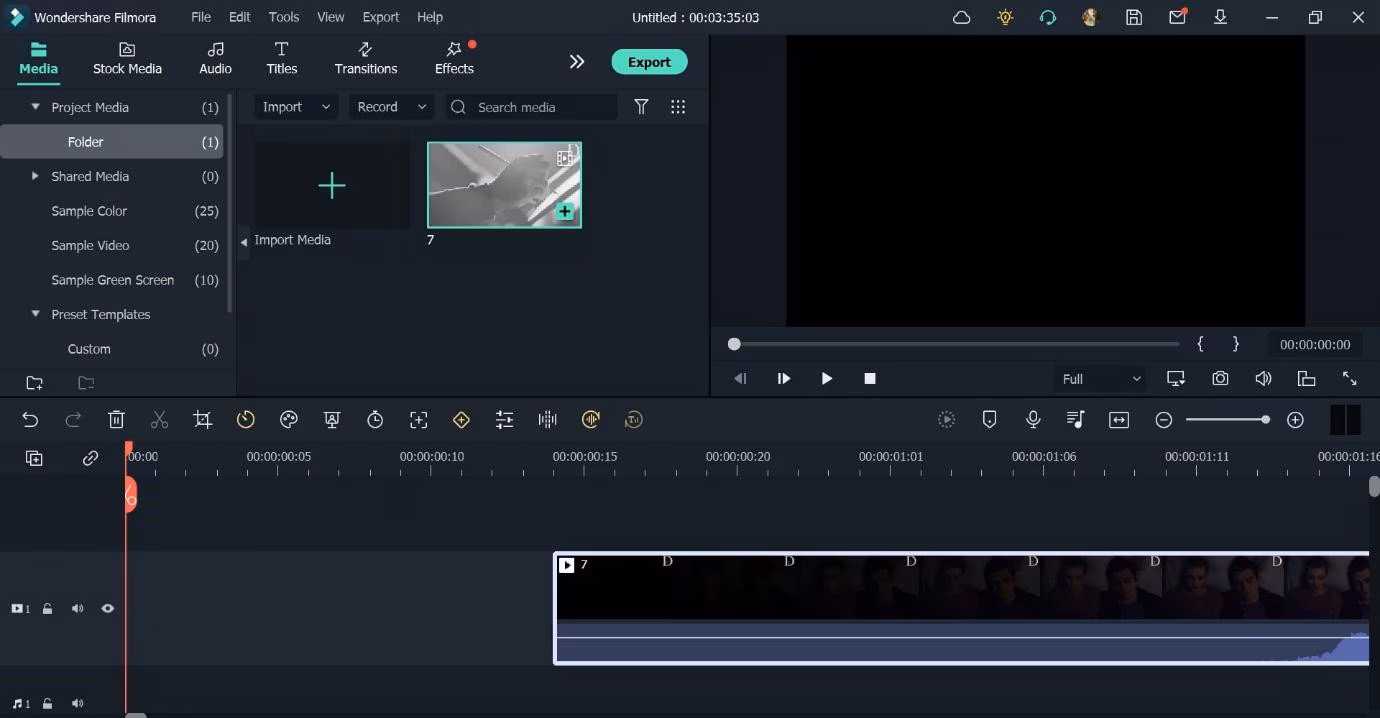This screenshot has width=1380, height=718.
Task: Add a keyframe with diamond icon
Action: (461, 420)
